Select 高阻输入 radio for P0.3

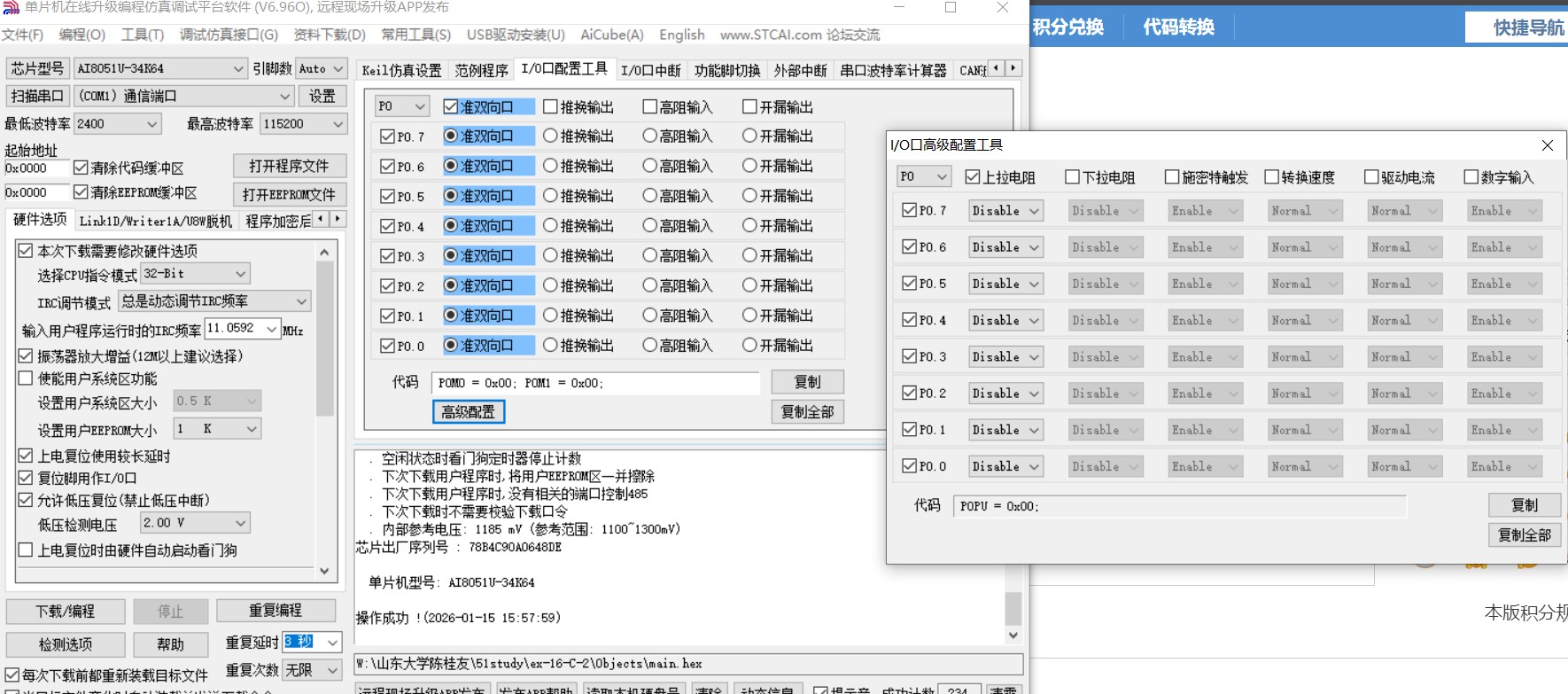coord(649,255)
